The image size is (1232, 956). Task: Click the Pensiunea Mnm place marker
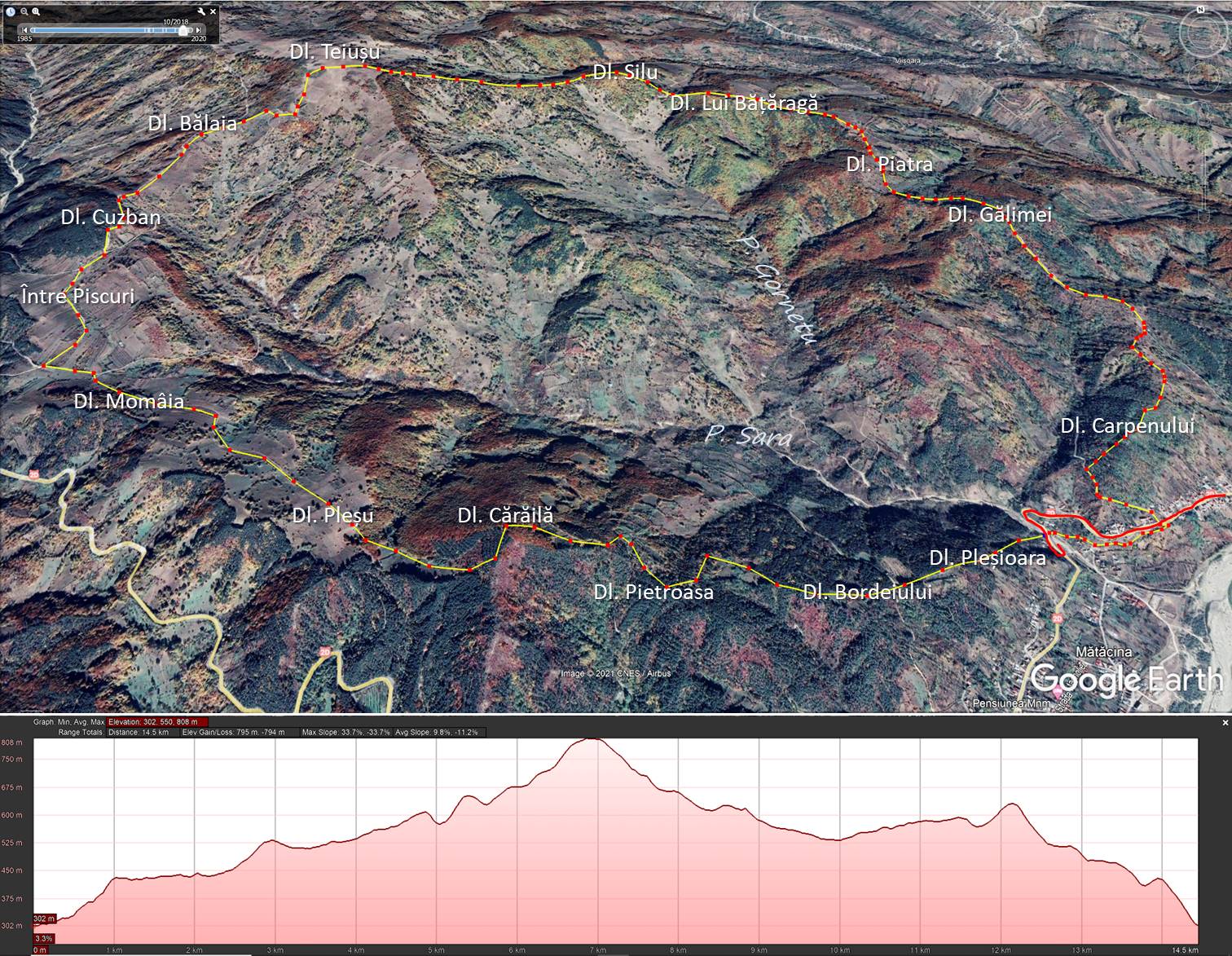pos(1058,692)
